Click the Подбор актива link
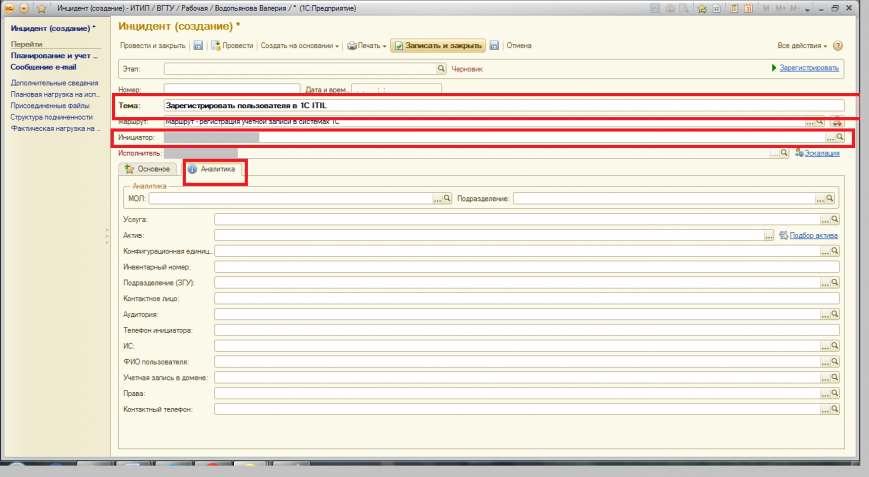Viewport: 869px width, 477px height. pyautogui.click(x=813, y=235)
